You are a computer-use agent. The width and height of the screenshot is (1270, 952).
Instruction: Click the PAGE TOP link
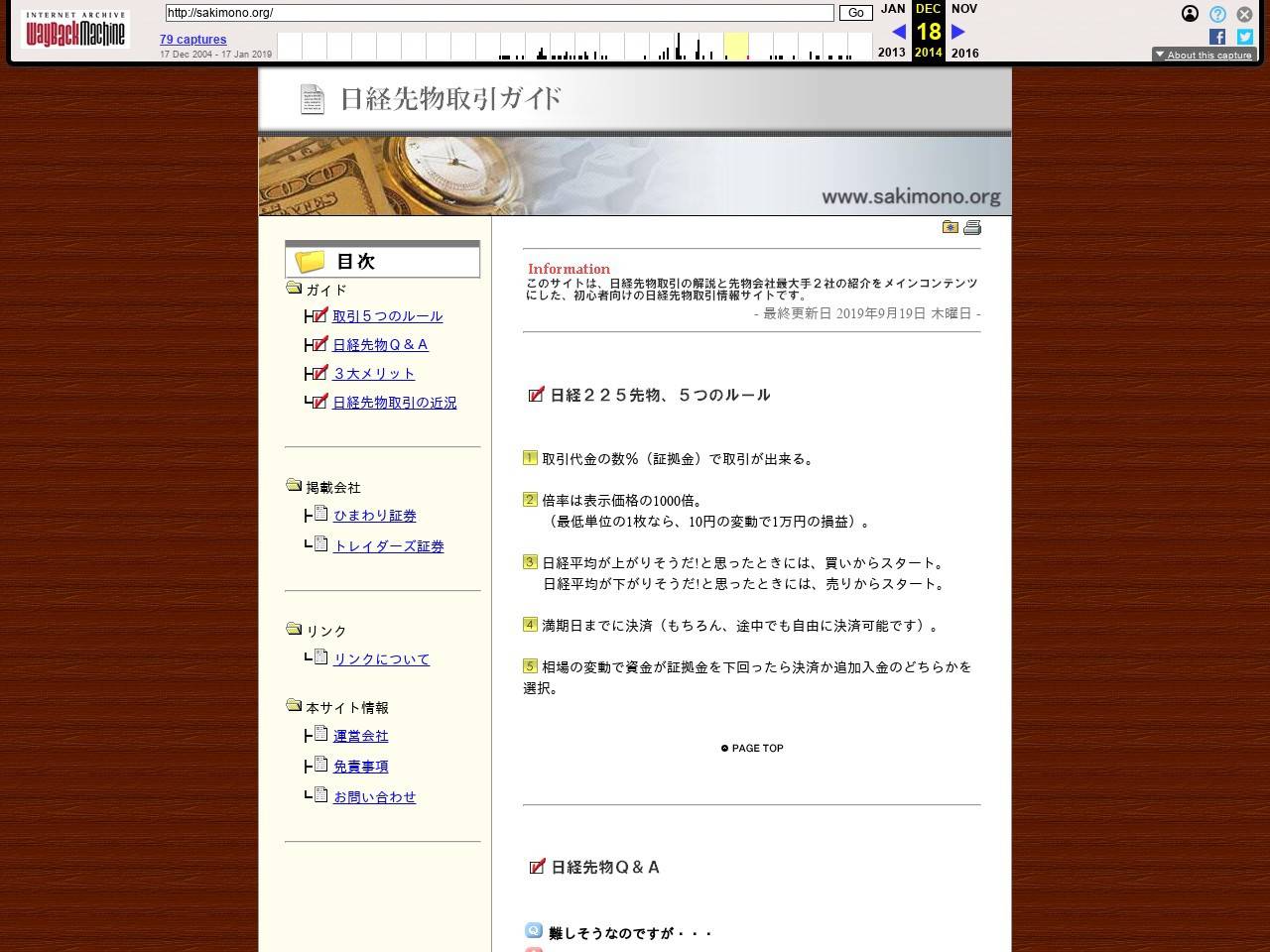click(x=752, y=749)
